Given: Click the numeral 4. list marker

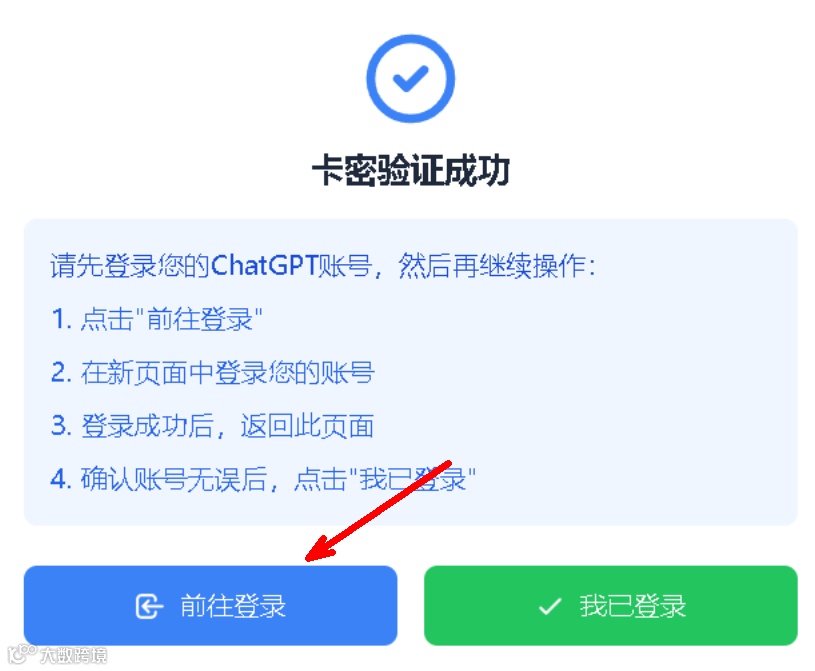Looking at the screenshot, I should pos(61,479).
